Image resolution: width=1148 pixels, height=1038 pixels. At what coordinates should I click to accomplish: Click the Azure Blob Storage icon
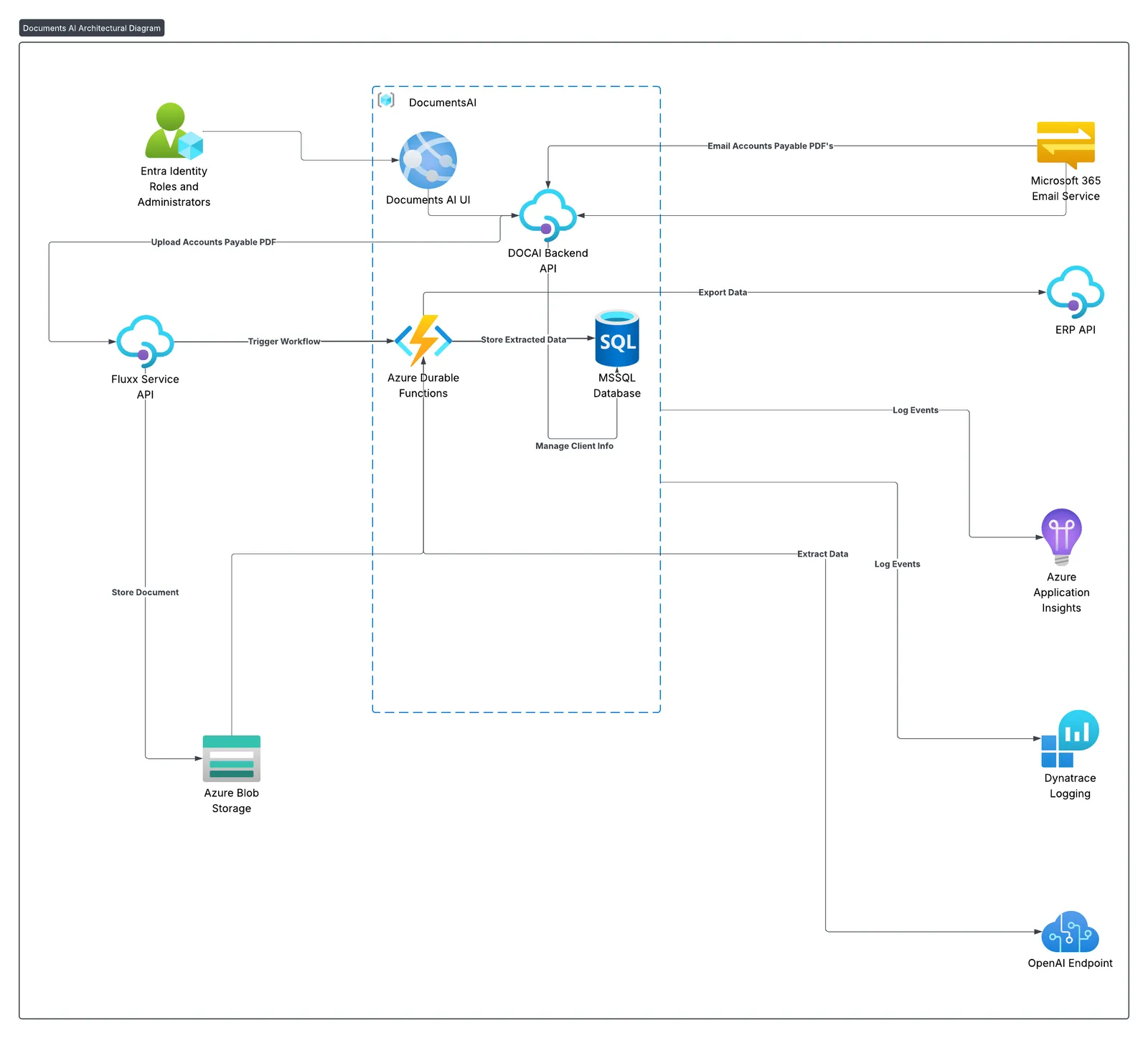(231, 759)
